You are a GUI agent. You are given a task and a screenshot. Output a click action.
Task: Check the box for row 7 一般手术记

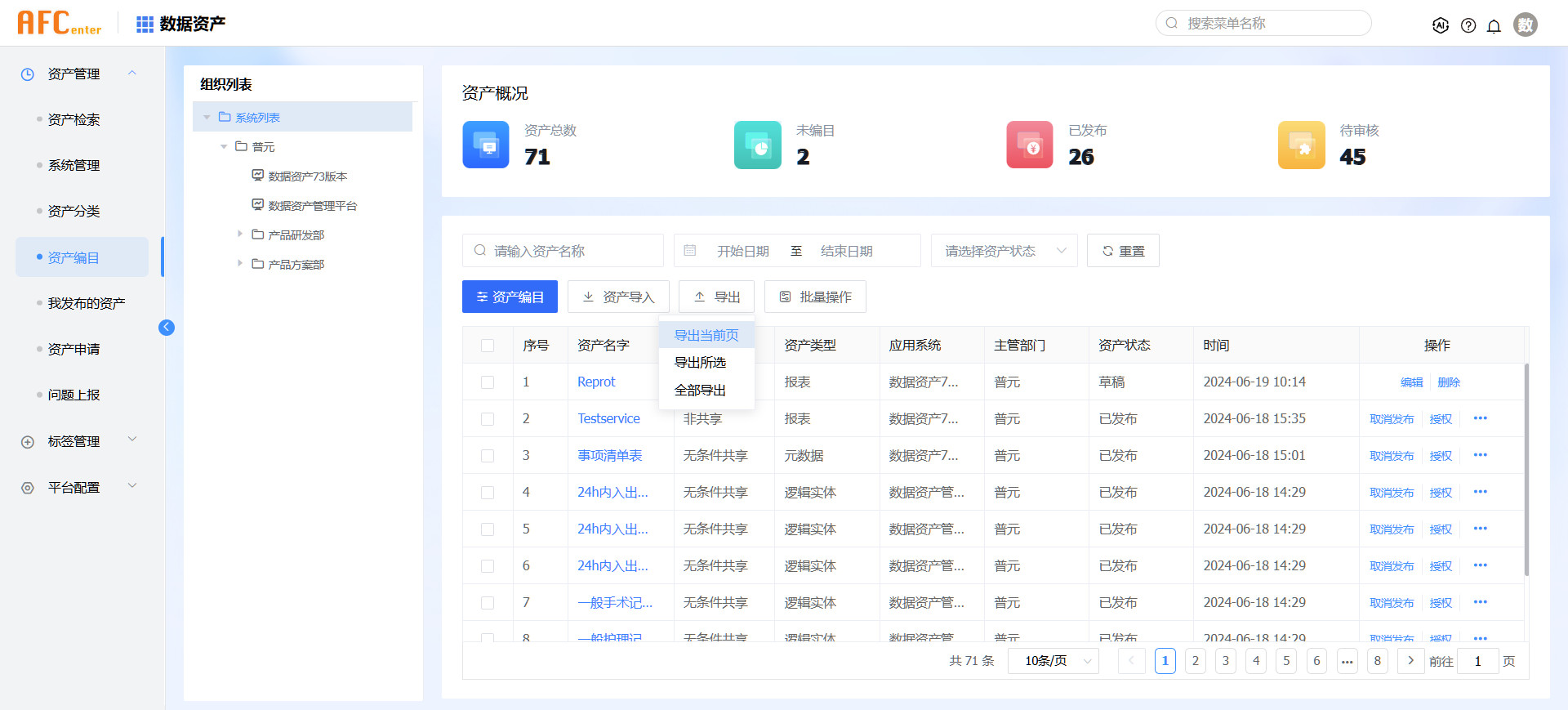[488, 603]
